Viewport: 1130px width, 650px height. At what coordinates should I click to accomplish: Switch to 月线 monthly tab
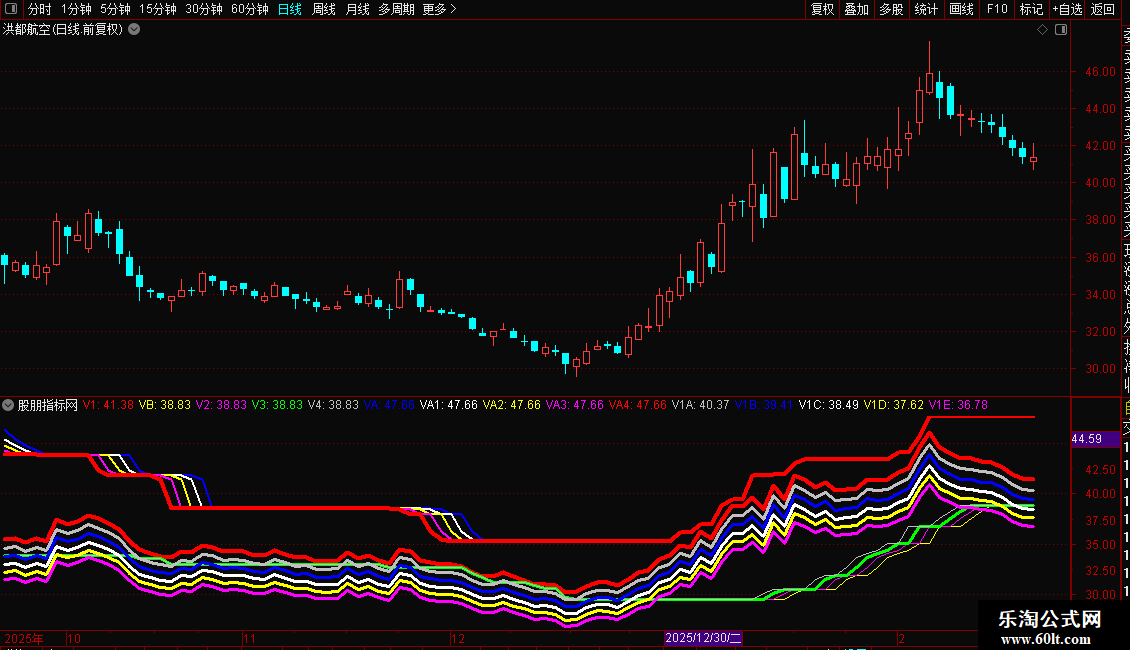point(357,9)
